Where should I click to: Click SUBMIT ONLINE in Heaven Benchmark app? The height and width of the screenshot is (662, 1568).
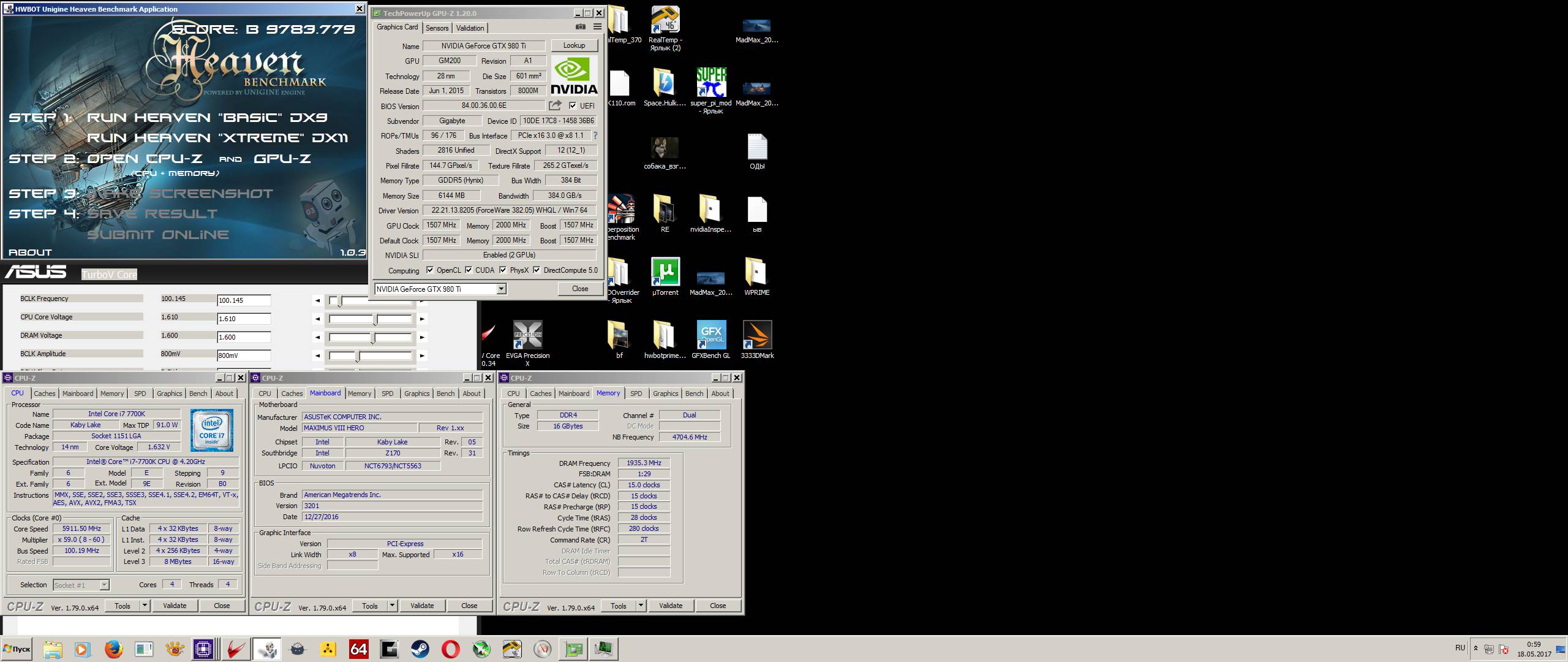[158, 235]
